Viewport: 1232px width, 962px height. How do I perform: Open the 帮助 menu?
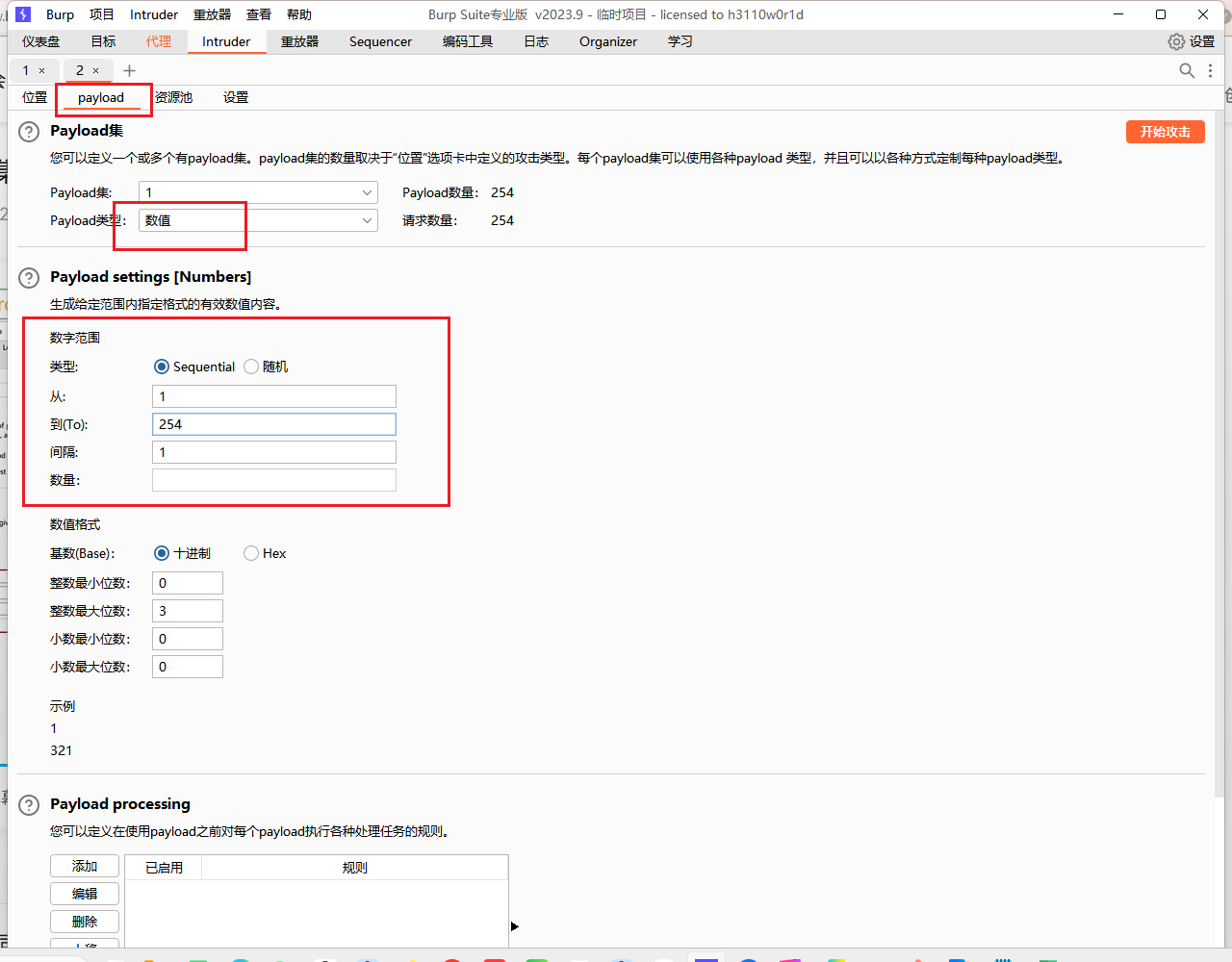(299, 14)
